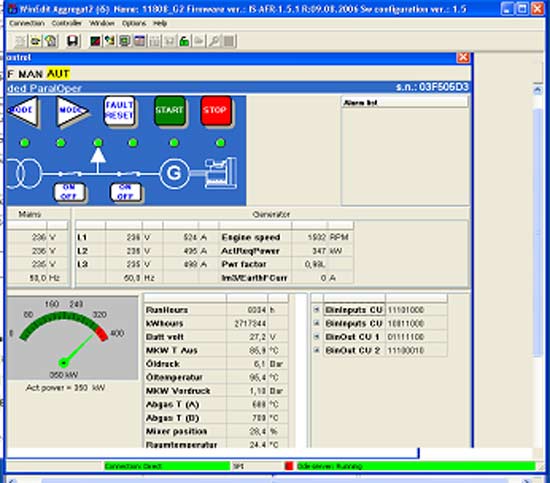Screen dimensions: 550x483
Task: Click the house icon in toolbar
Action: 51,41
